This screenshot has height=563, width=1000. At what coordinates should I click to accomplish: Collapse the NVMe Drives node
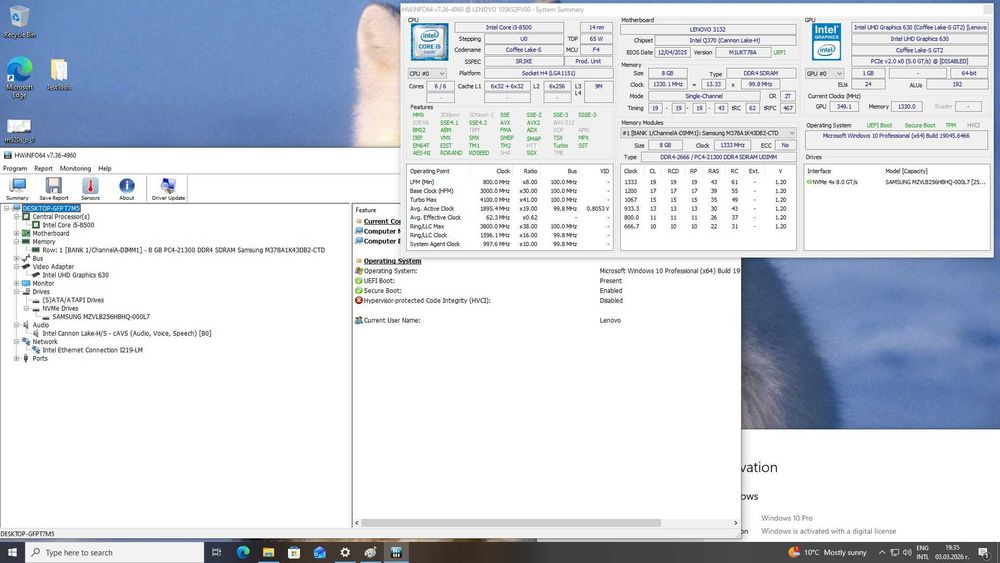(26, 309)
